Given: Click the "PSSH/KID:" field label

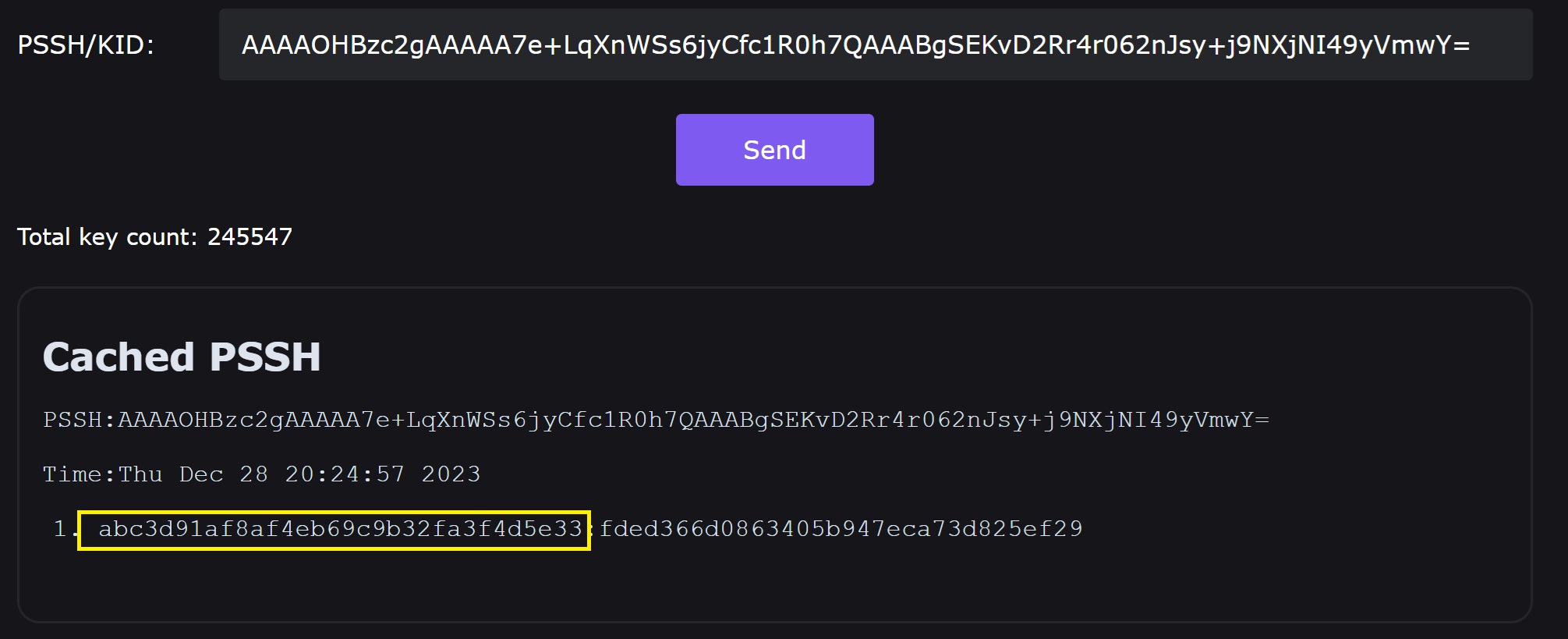Looking at the screenshot, I should [86, 45].
